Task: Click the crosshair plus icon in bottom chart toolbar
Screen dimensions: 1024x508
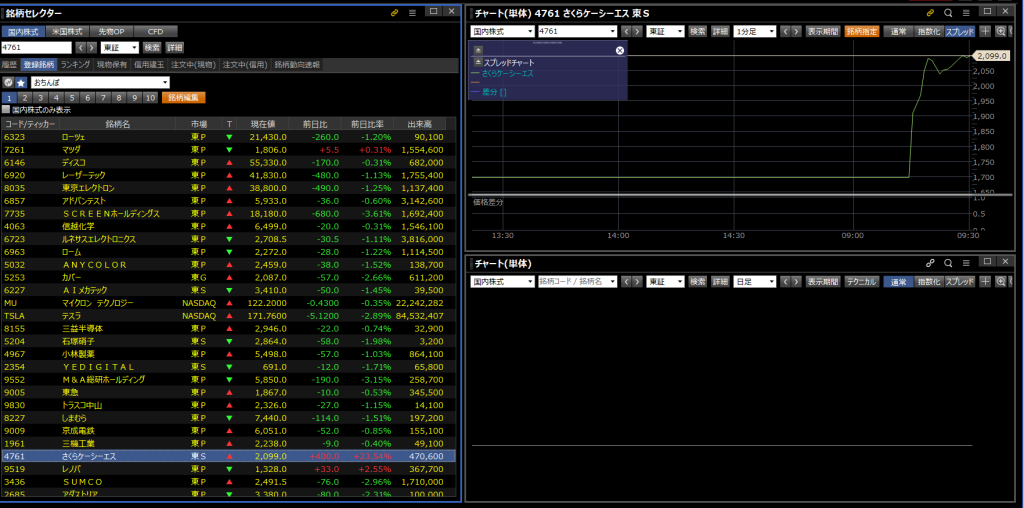Action: tap(985, 281)
